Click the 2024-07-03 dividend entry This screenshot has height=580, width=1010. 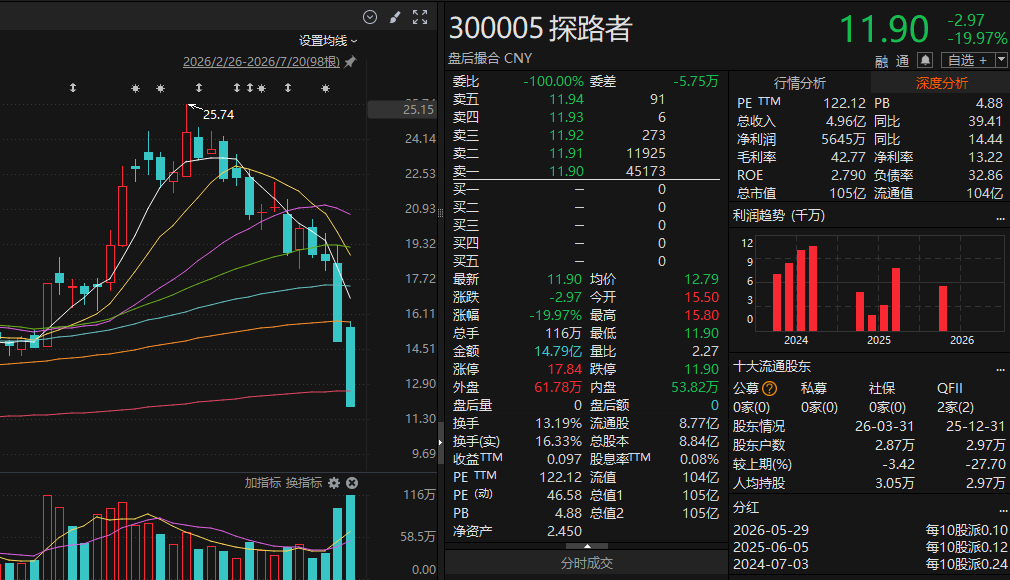(x=870, y=564)
